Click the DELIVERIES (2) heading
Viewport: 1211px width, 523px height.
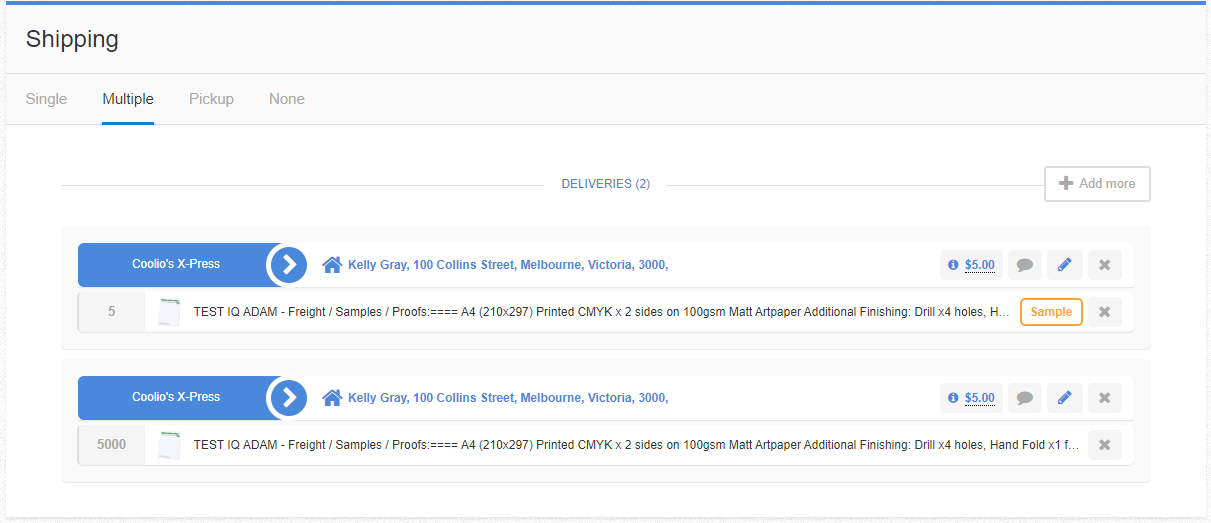[x=606, y=184]
